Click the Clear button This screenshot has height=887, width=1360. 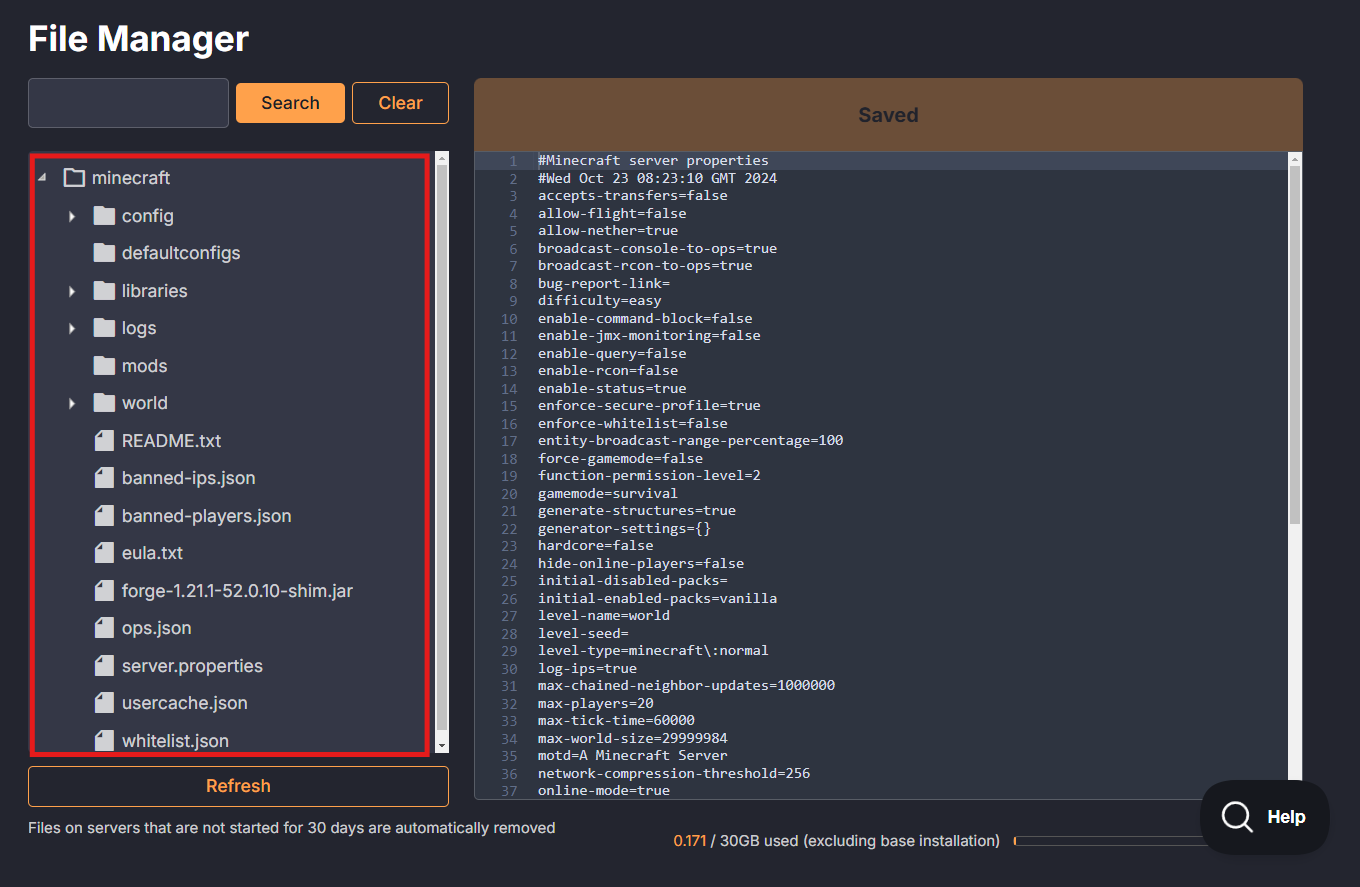pos(400,103)
